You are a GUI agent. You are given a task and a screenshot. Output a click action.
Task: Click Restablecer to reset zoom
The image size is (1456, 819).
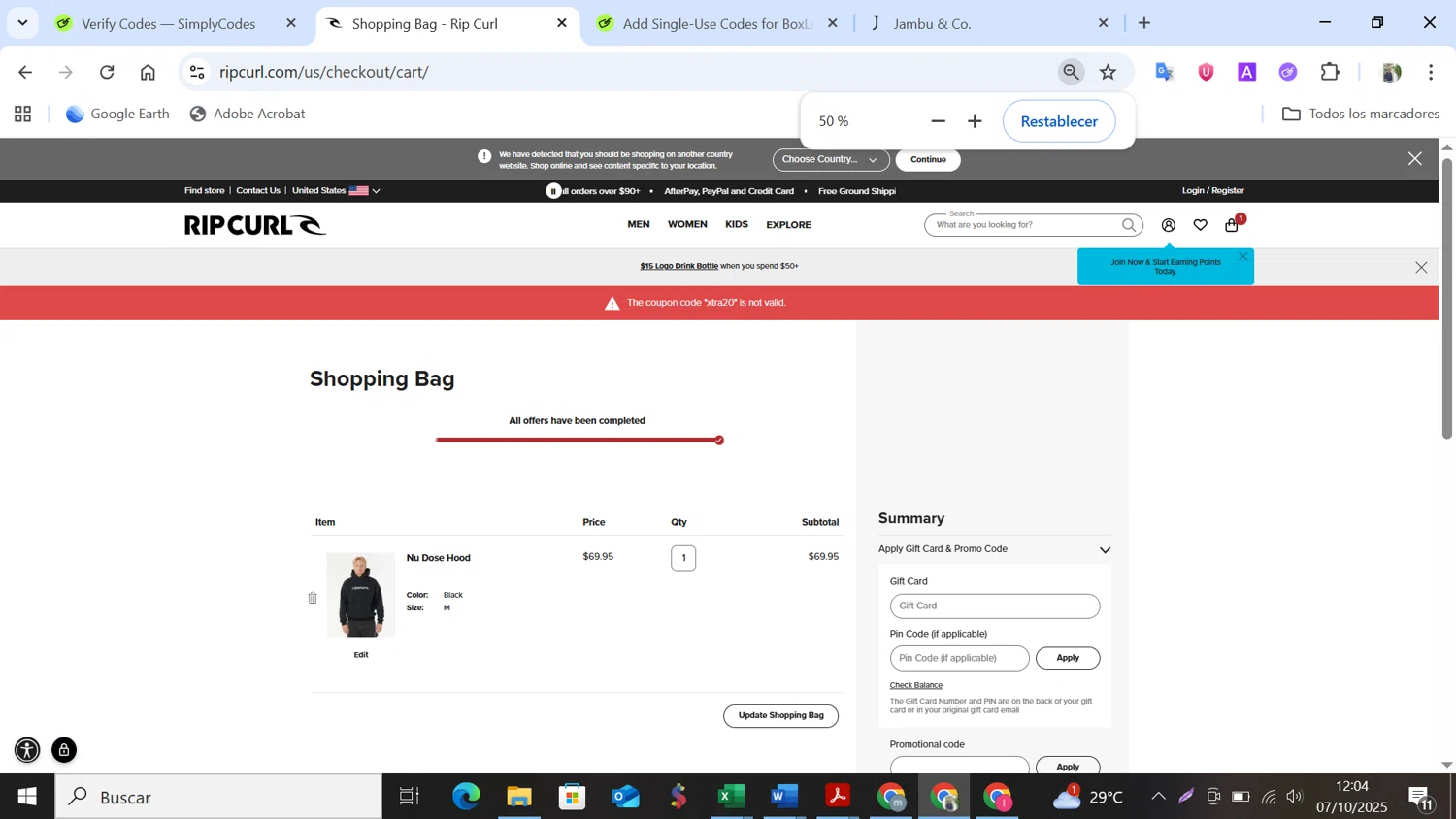pyautogui.click(x=1059, y=121)
